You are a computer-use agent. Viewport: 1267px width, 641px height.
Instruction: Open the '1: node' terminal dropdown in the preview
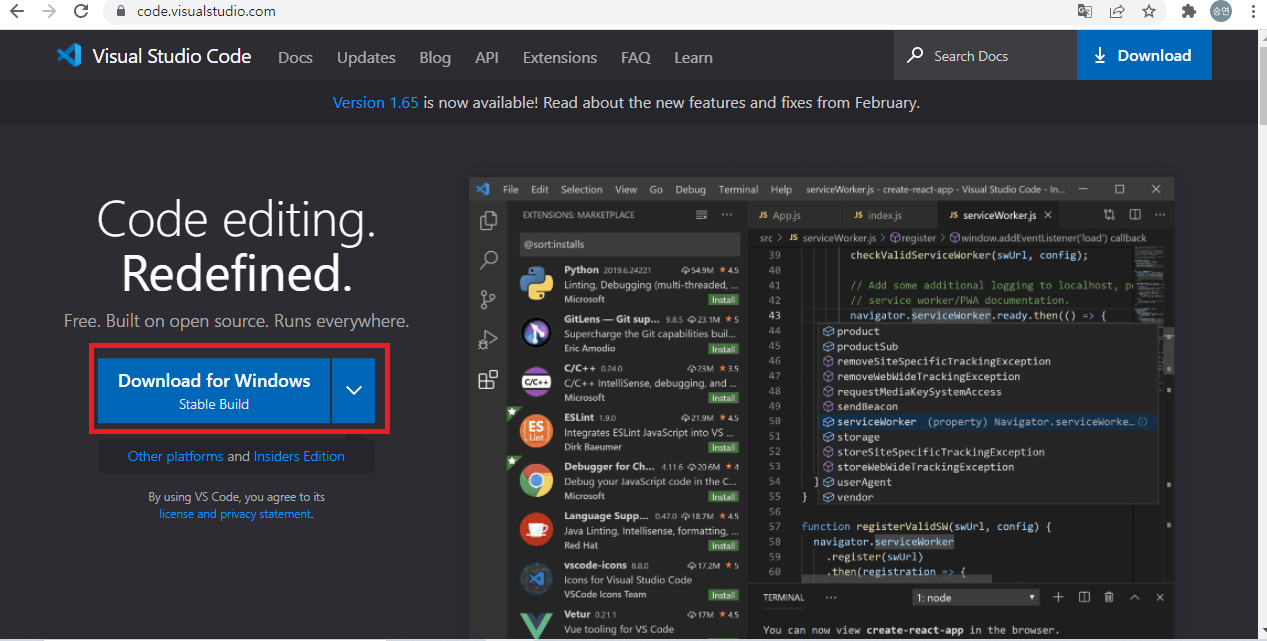click(977, 597)
